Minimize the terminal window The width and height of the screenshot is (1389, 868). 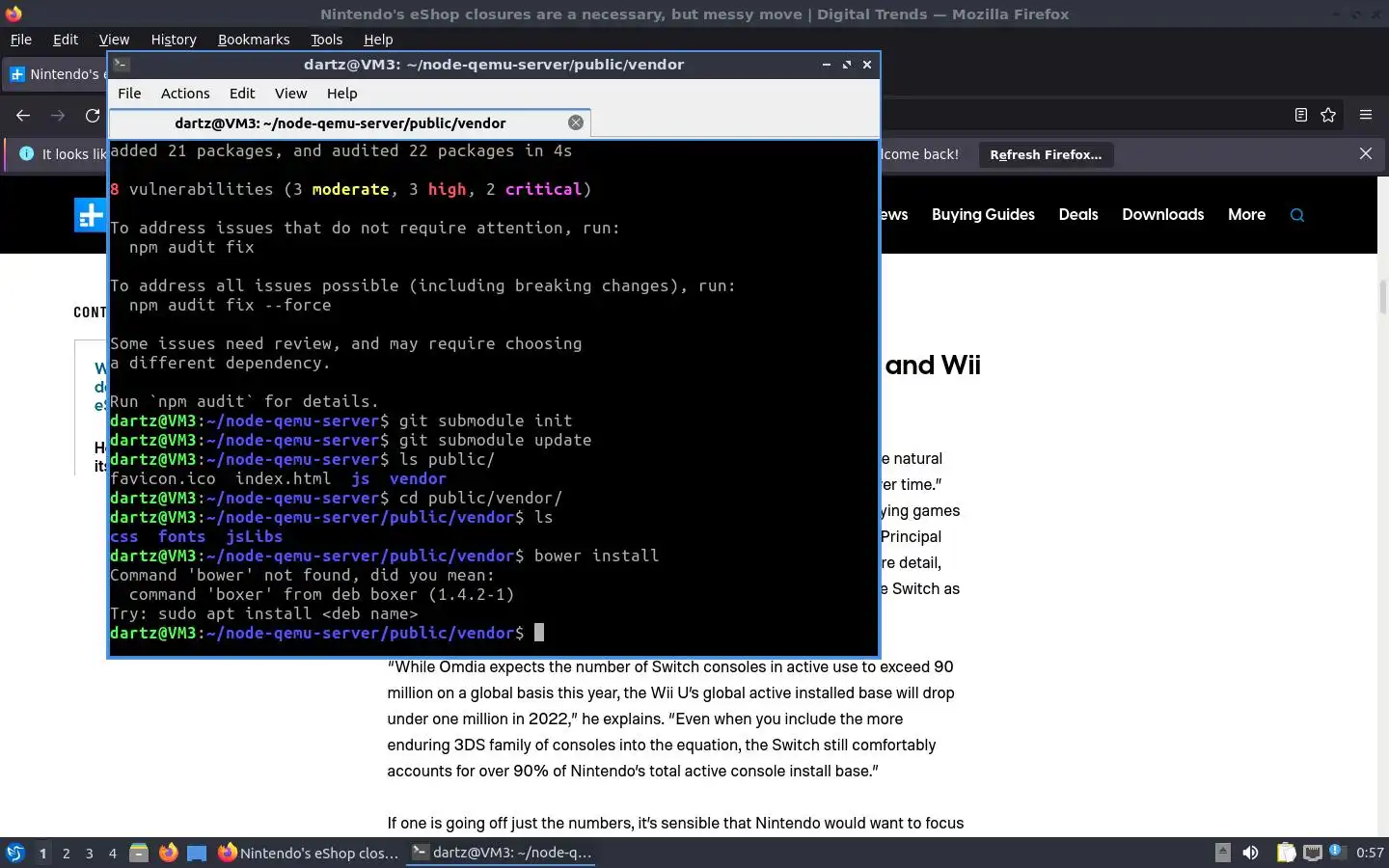coord(826,65)
